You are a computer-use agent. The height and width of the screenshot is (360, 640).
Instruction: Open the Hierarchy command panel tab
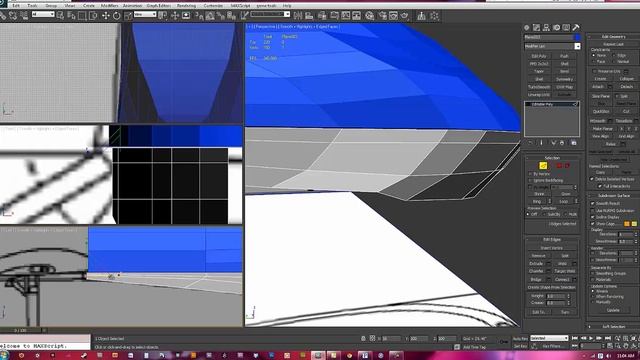pyautogui.click(x=546, y=28)
